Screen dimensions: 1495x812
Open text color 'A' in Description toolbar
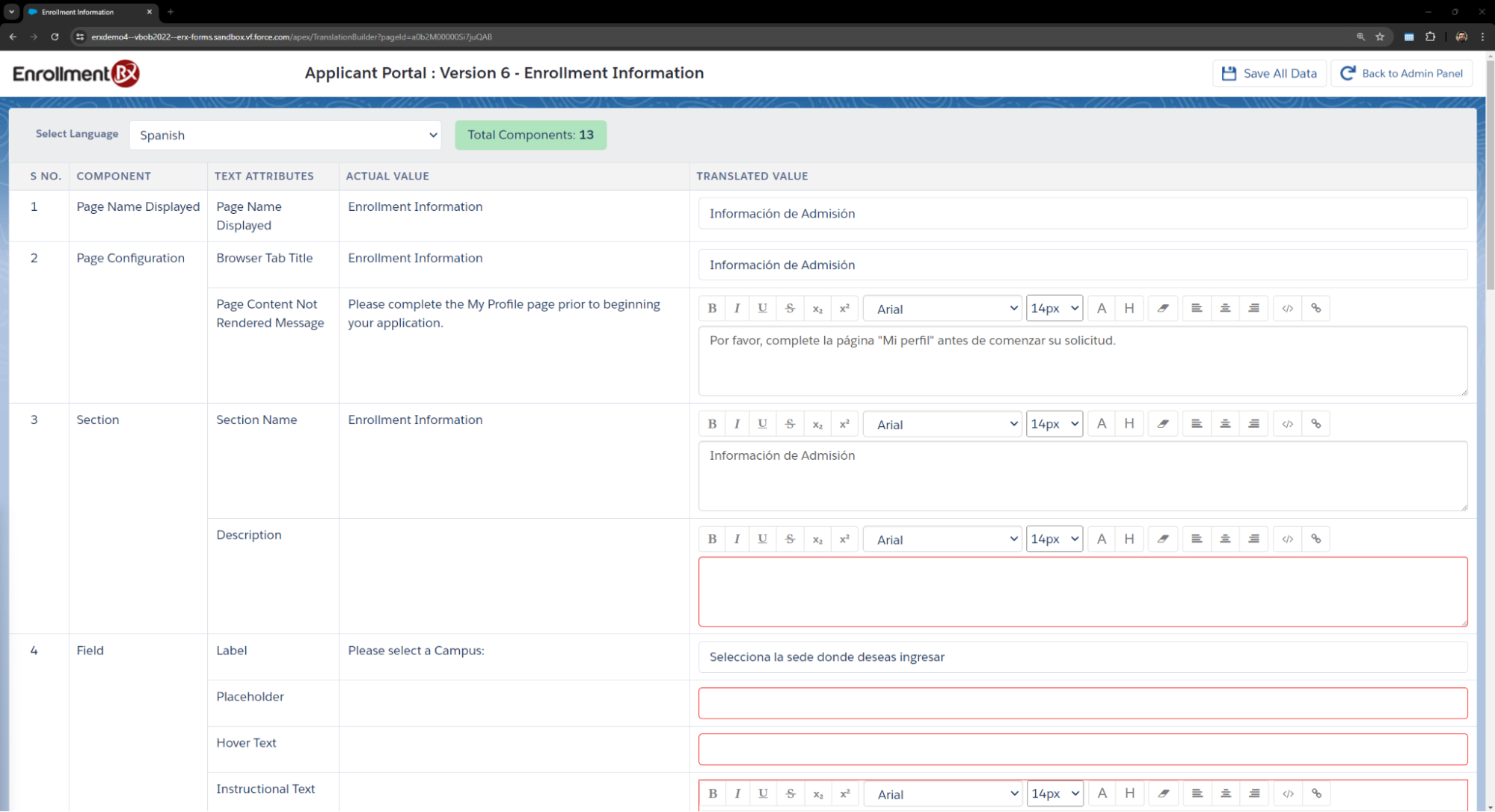tap(1102, 539)
